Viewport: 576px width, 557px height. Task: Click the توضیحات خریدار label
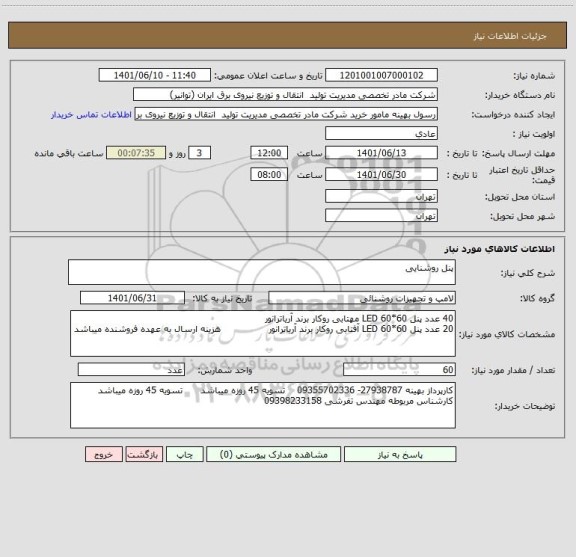coord(525,406)
